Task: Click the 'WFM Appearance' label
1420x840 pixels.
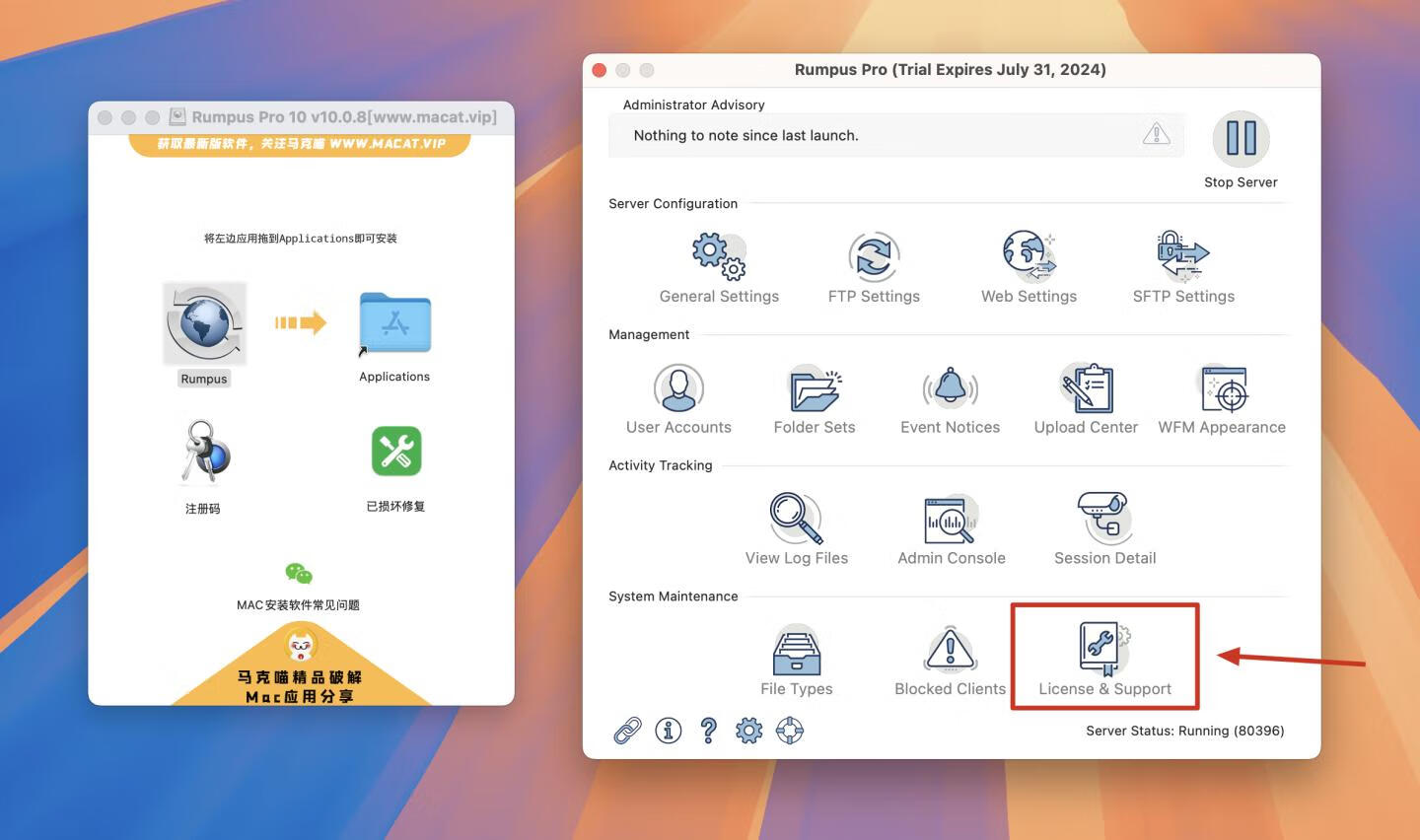Action: pos(1222,427)
